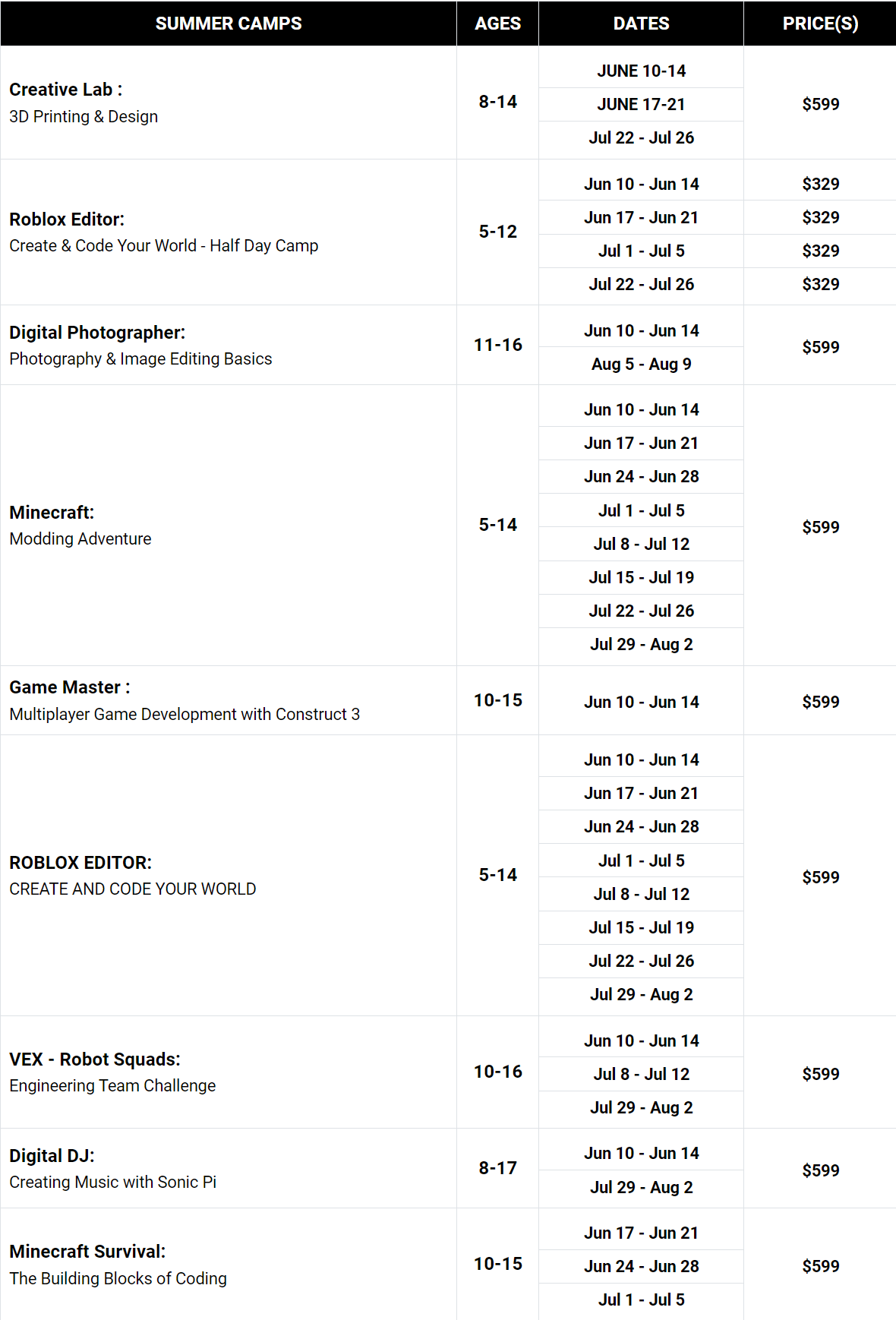This screenshot has width=896, height=1320.
Task: Select 3D Printing & Design subtitle
Action: 84,117
